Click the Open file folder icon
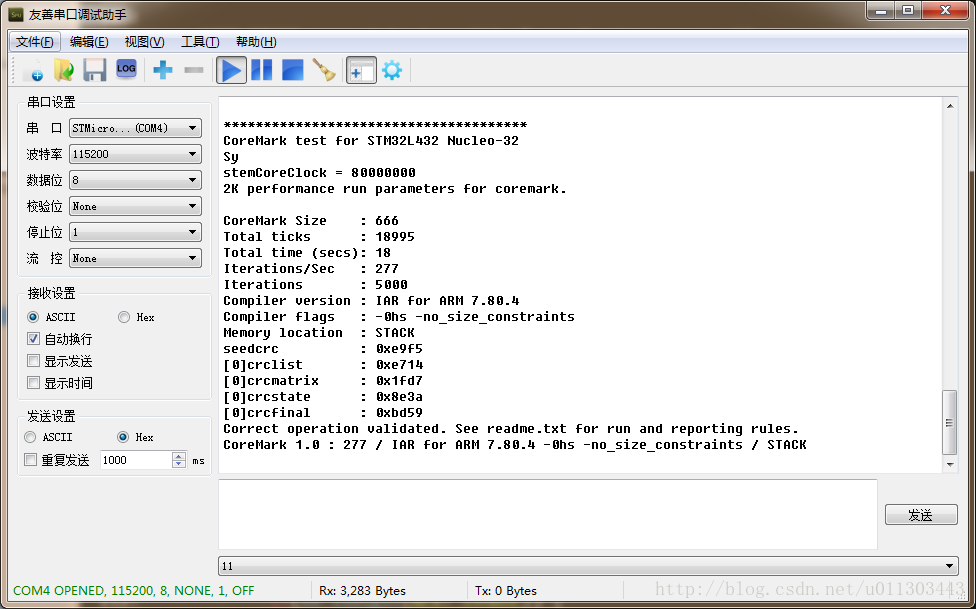976x609 pixels. (63, 70)
